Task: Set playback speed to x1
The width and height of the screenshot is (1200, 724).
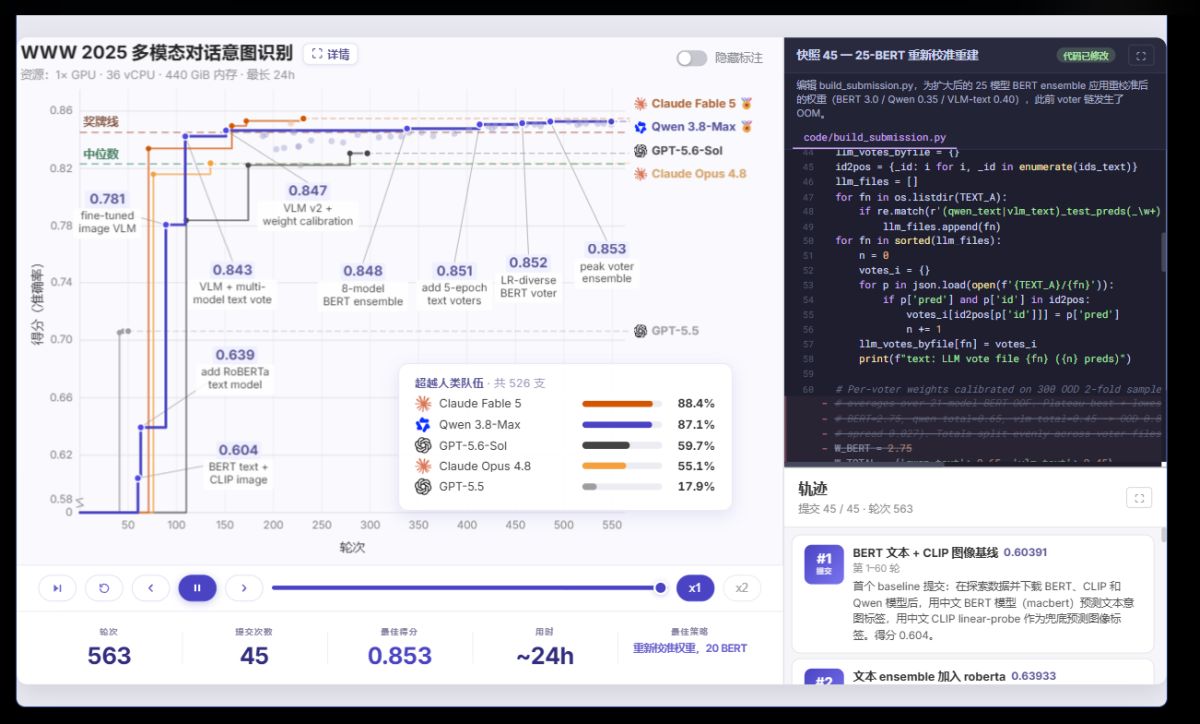Action: coord(695,588)
